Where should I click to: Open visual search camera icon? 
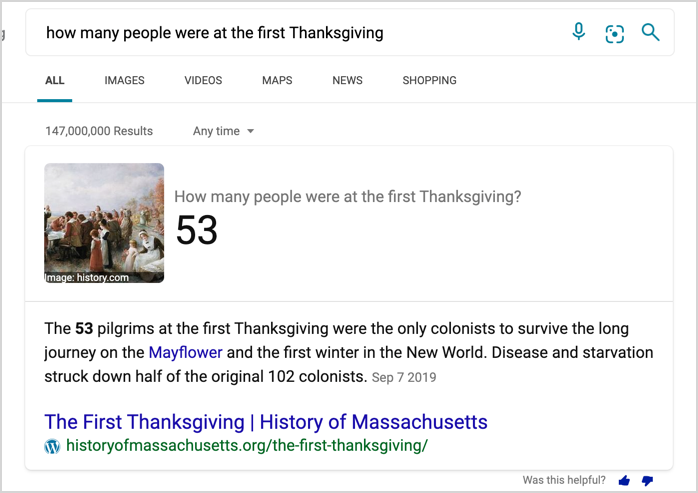click(x=614, y=34)
